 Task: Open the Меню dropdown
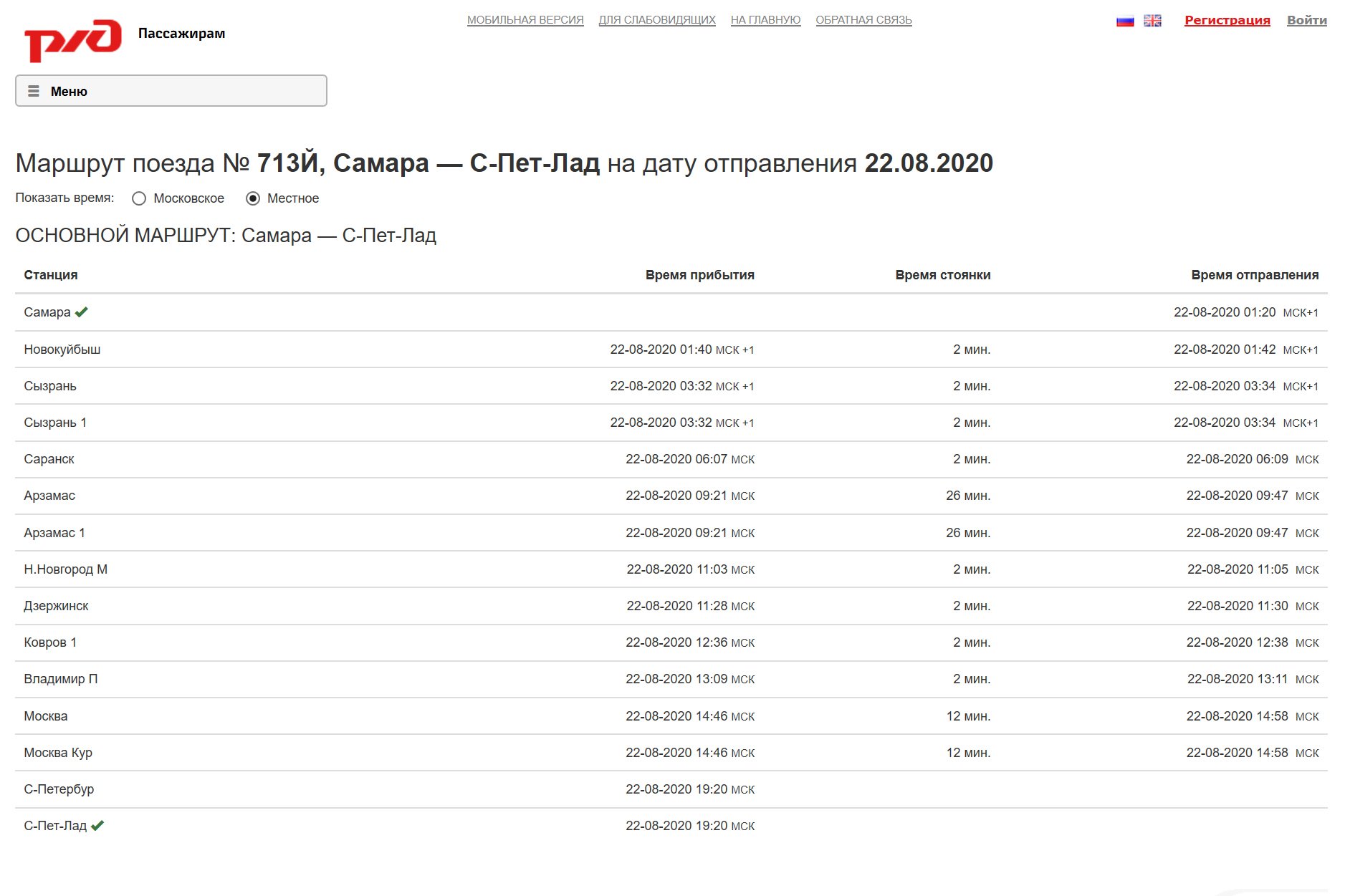(171, 91)
